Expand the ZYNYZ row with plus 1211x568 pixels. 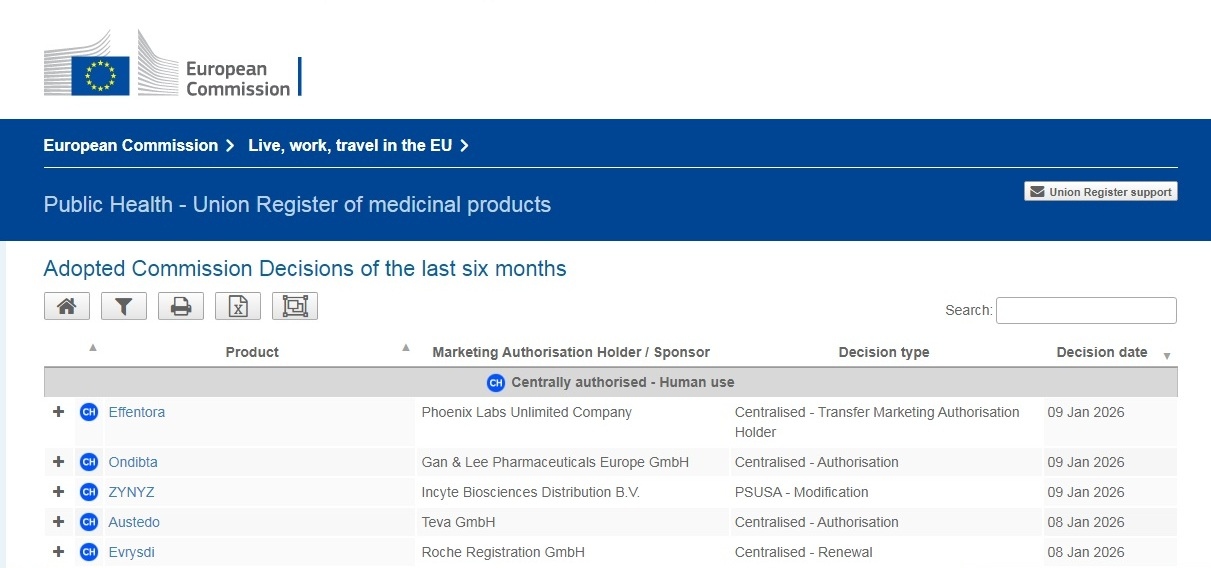[x=59, y=492]
